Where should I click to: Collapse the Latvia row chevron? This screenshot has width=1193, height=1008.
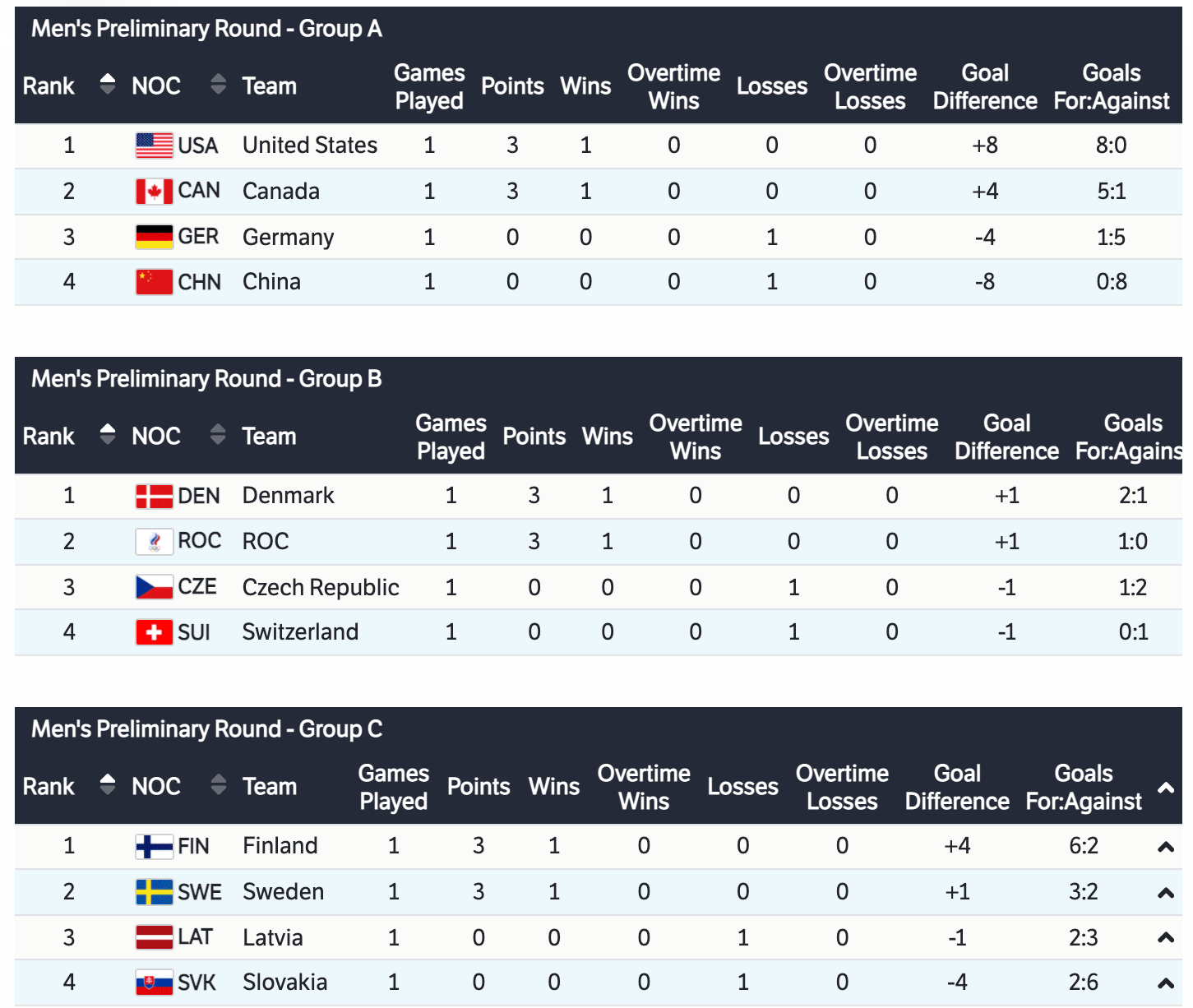coord(1165,937)
